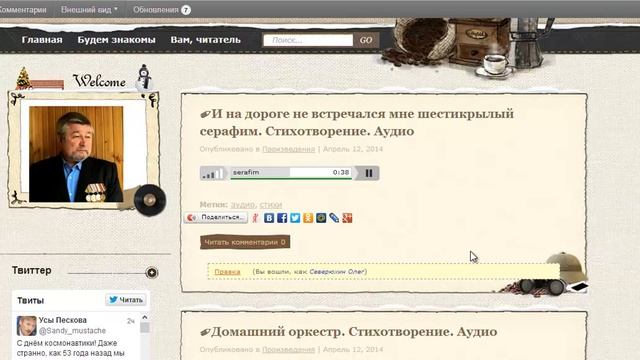Open Внешний вид admin bar dropdown

click(x=89, y=9)
